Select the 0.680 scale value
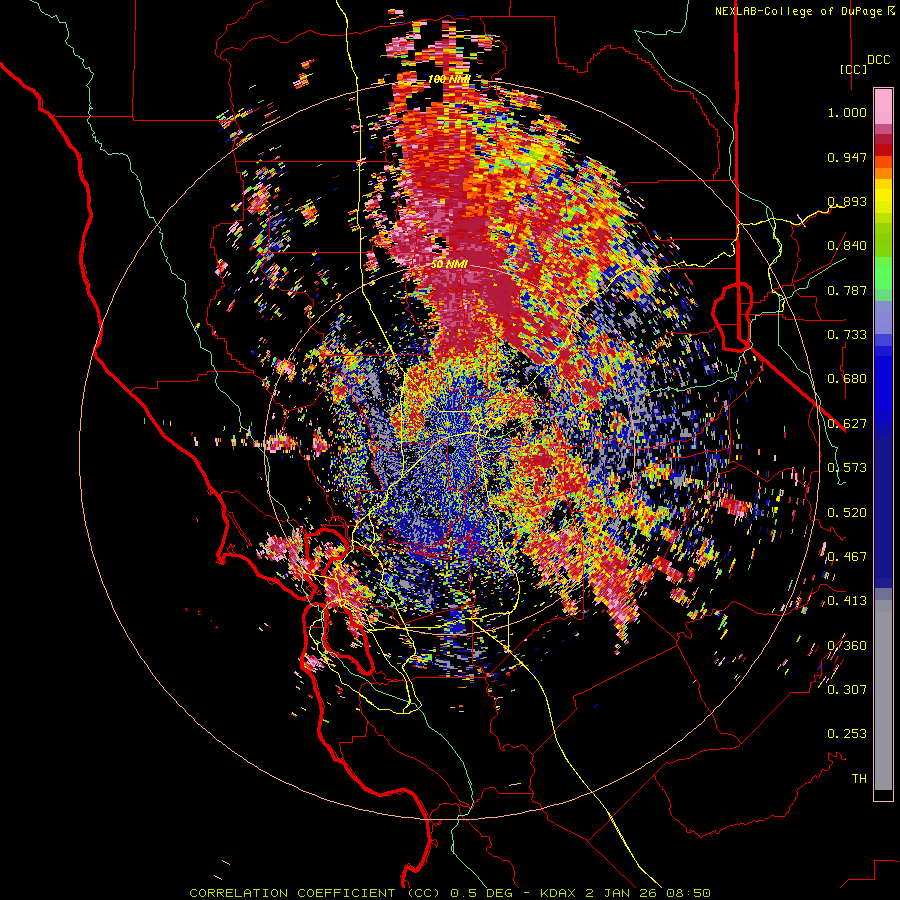Image resolution: width=900 pixels, height=900 pixels. (847, 379)
